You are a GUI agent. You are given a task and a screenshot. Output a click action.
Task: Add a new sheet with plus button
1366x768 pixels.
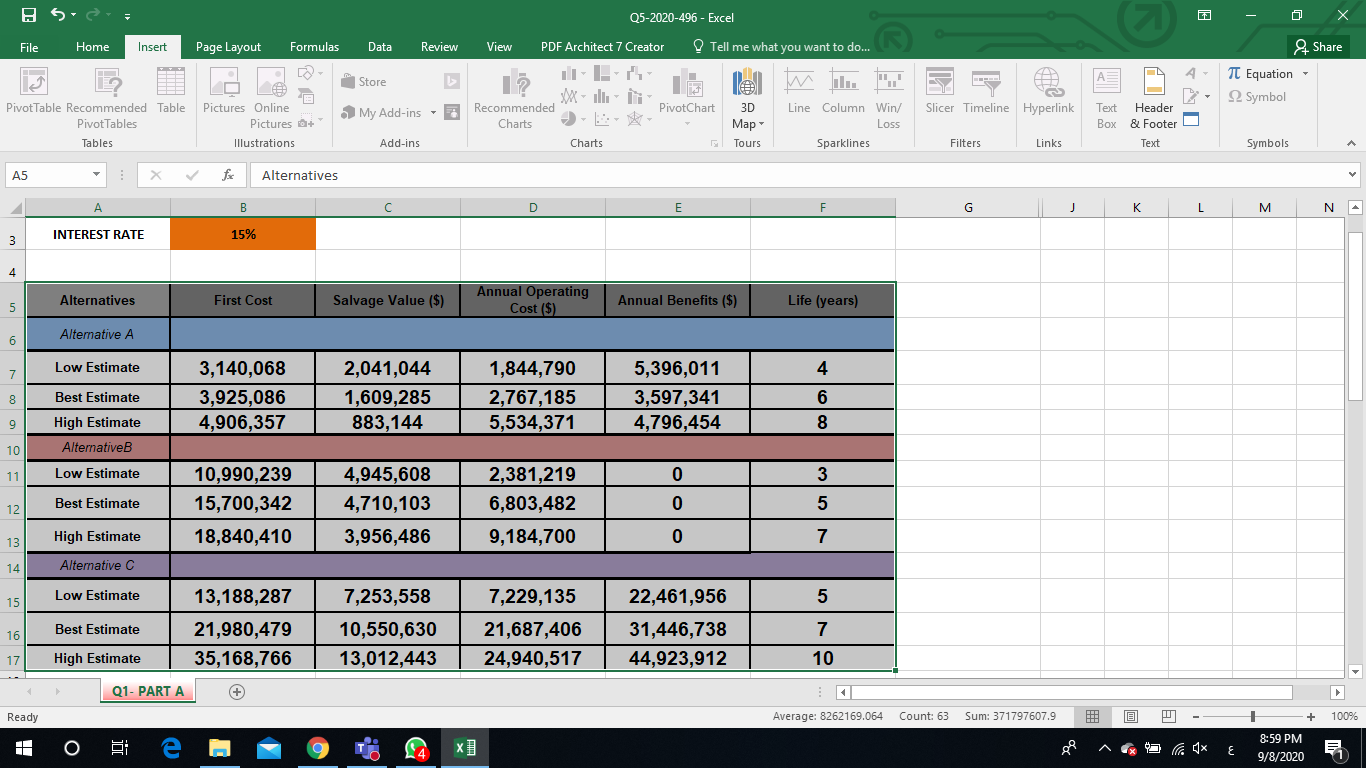point(237,691)
